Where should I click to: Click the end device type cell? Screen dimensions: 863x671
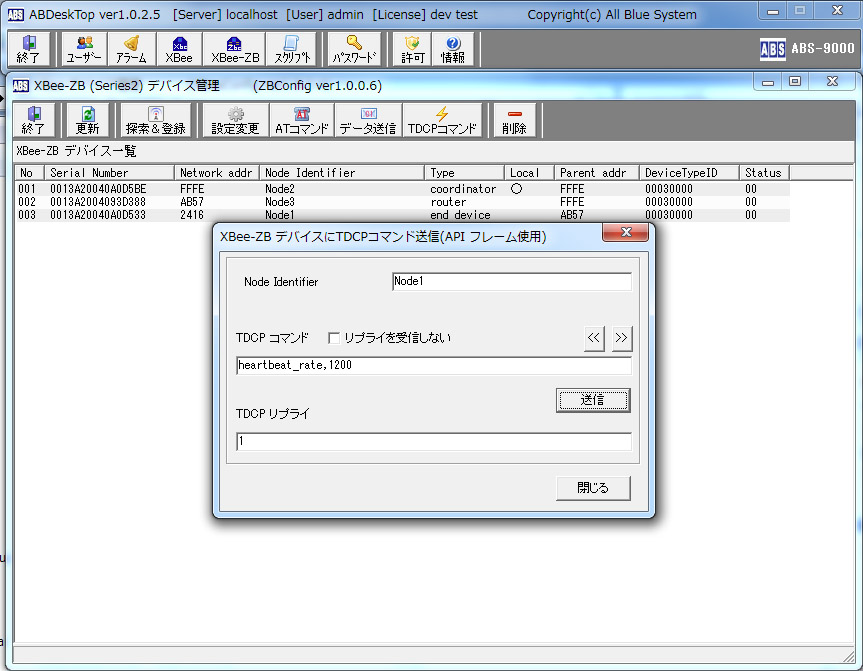click(460, 215)
